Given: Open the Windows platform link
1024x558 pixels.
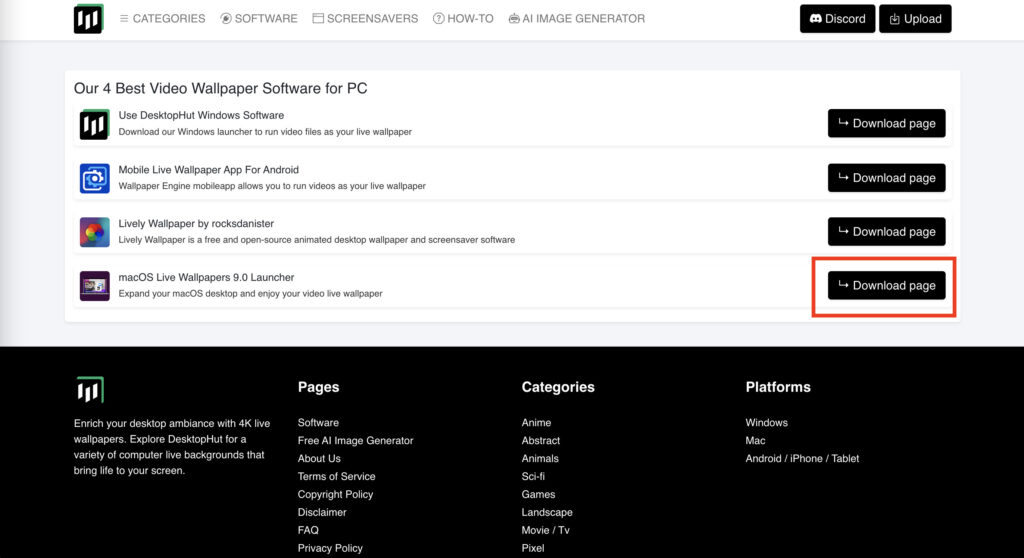Looking at the screenshot, I should (766, 423).
